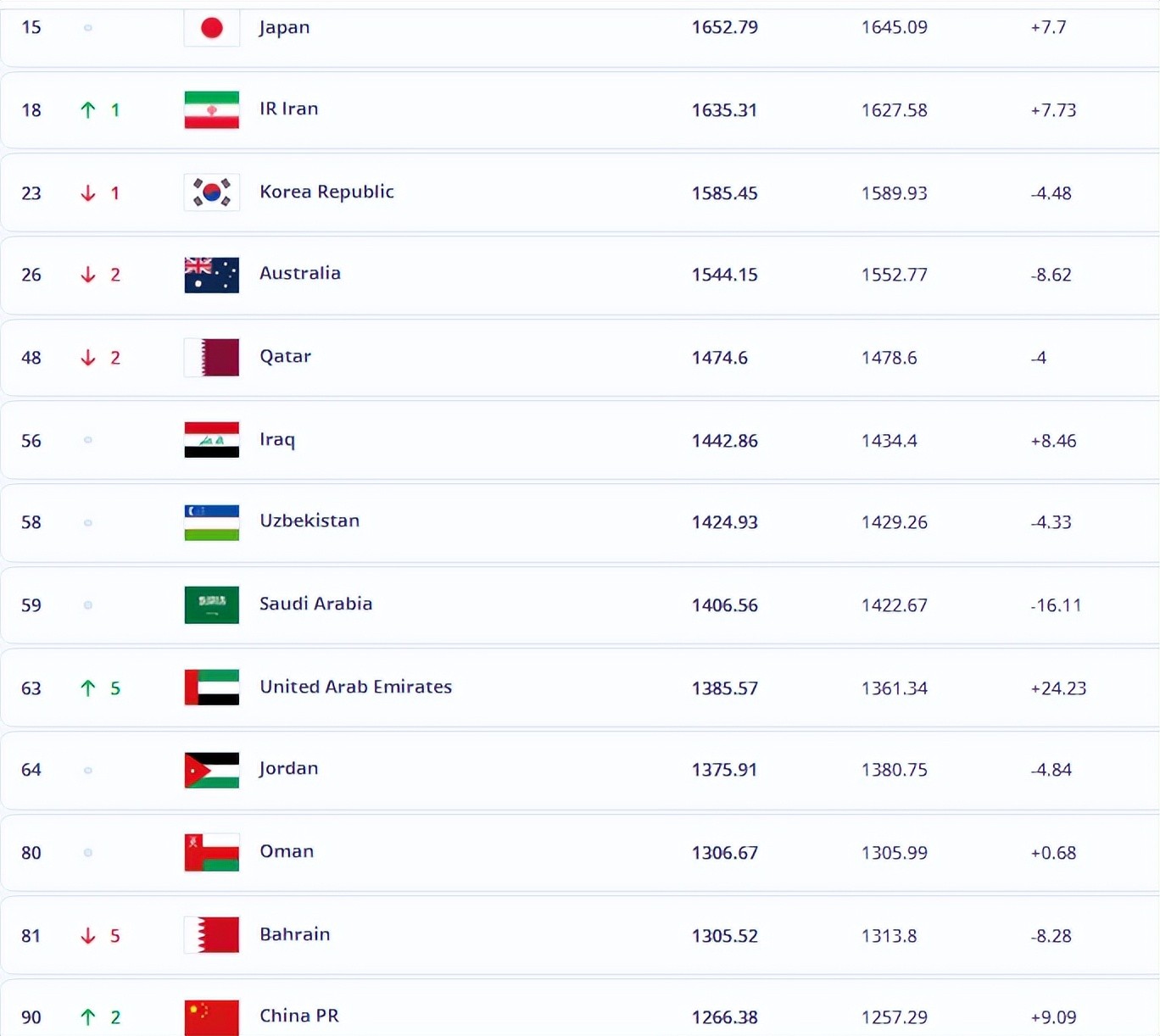Select the Saudi Arabia flag icon
The width and height of the screenshot is (1160, 1036).
(212, 605)
